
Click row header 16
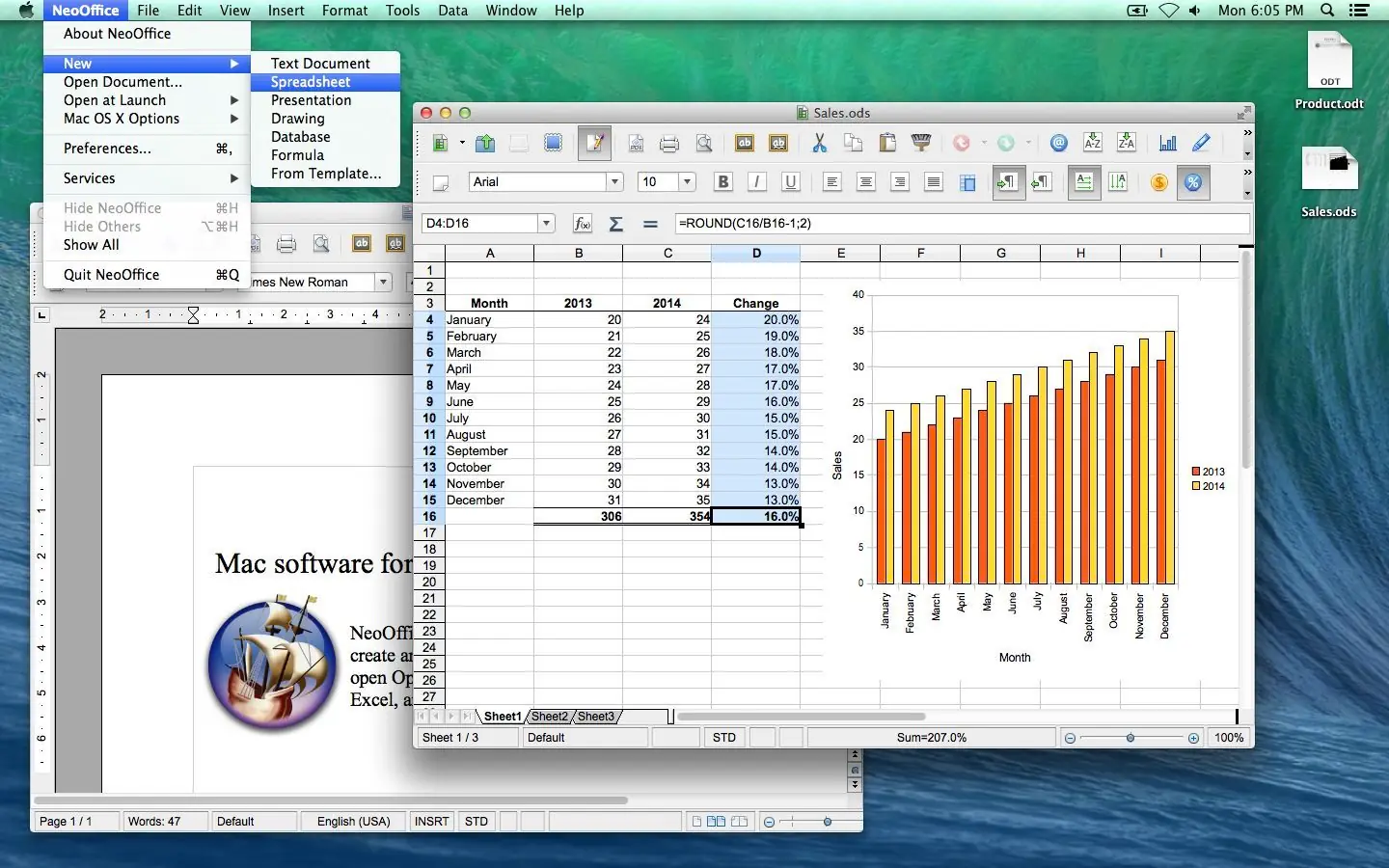pyautogui.click(x=429, y=517)
